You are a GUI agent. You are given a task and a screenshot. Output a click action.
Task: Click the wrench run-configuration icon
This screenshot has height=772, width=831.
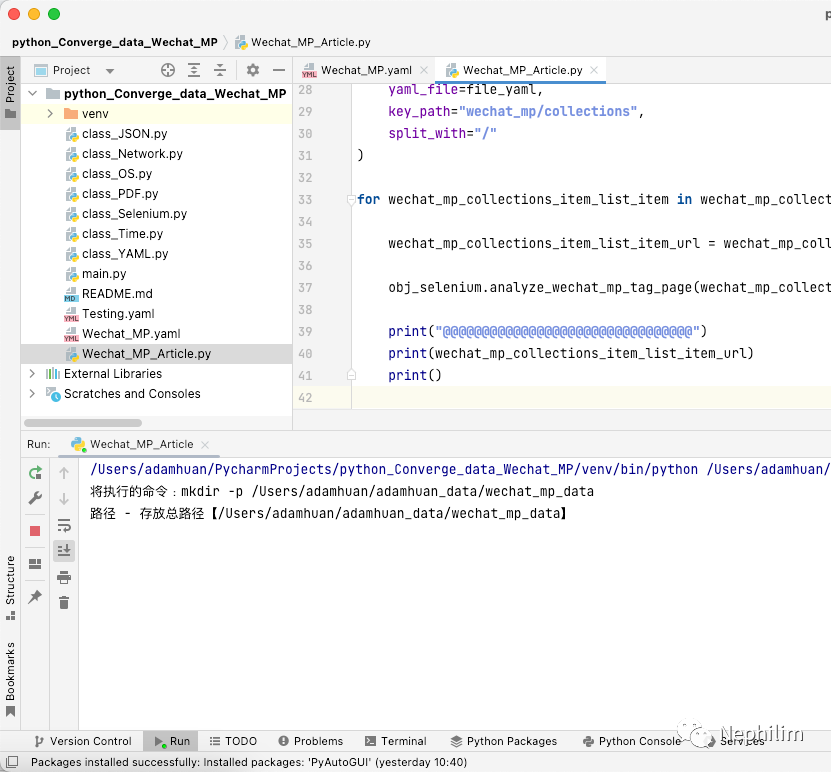[35, 499]
